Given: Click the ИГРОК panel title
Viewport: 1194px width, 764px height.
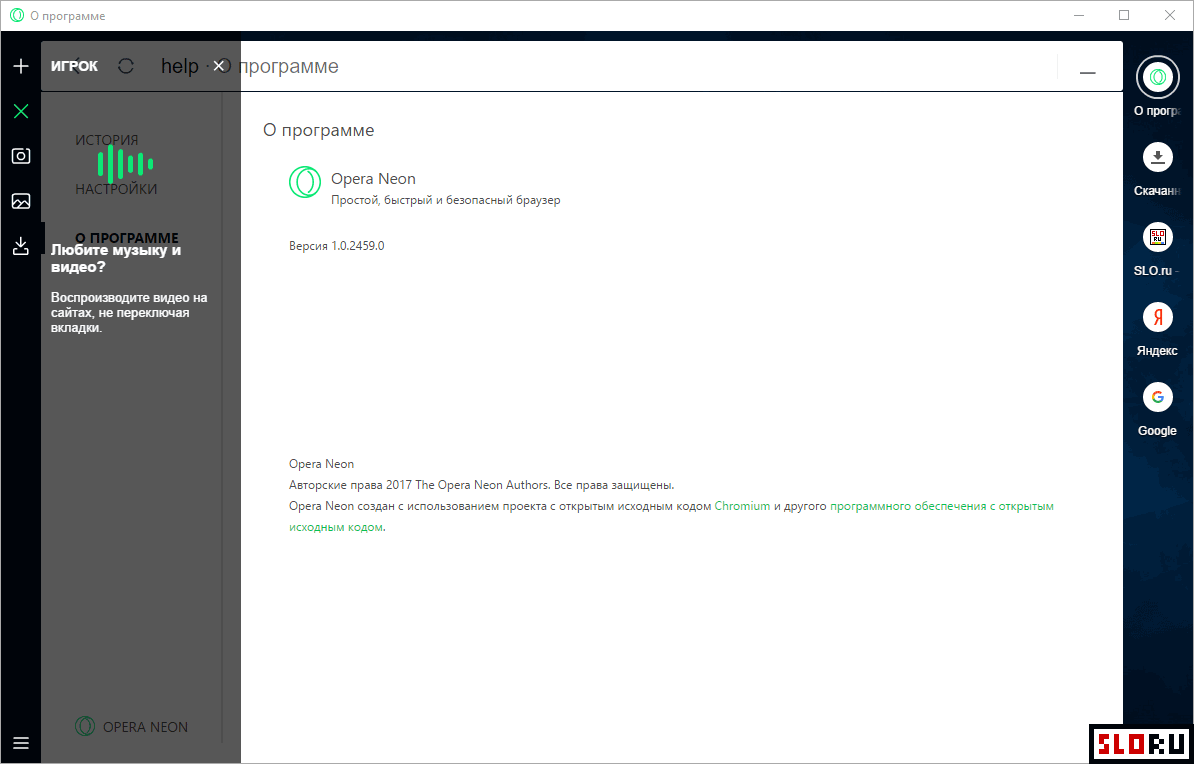Looking at the screenshot, I should pos(75,66).
